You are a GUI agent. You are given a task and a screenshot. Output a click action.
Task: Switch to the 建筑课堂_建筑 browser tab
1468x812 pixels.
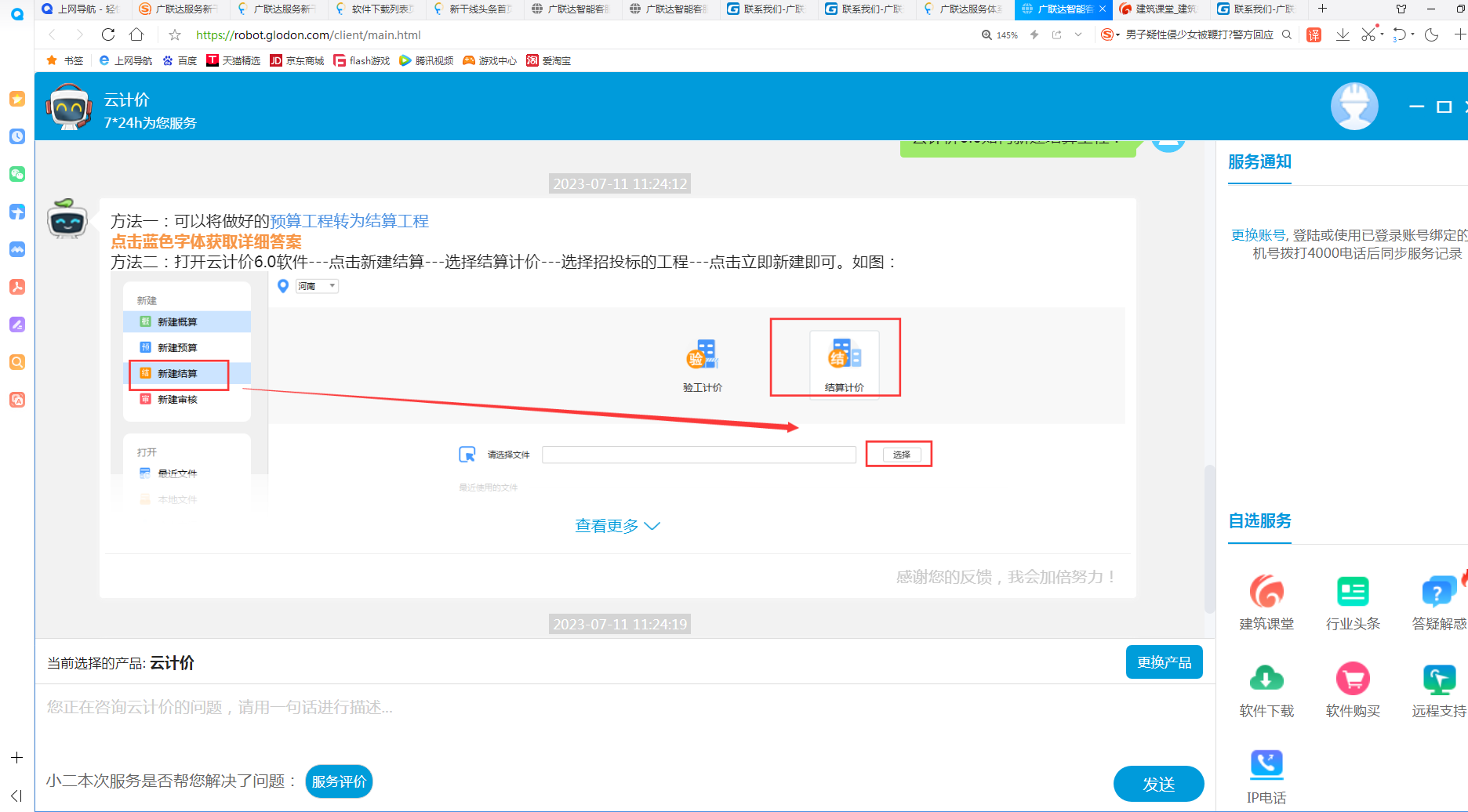pyautogui.click(x=1161, y=9)
